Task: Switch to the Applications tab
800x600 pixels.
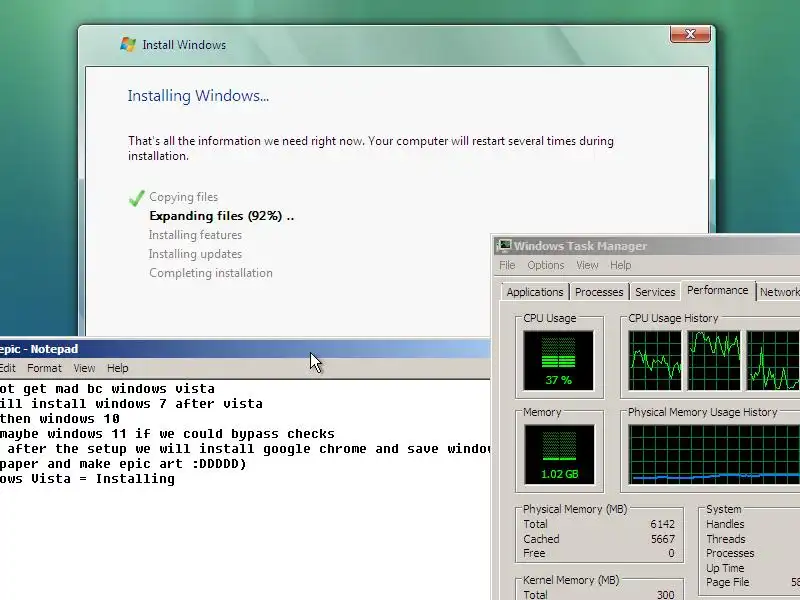Action: pos(535,292)
